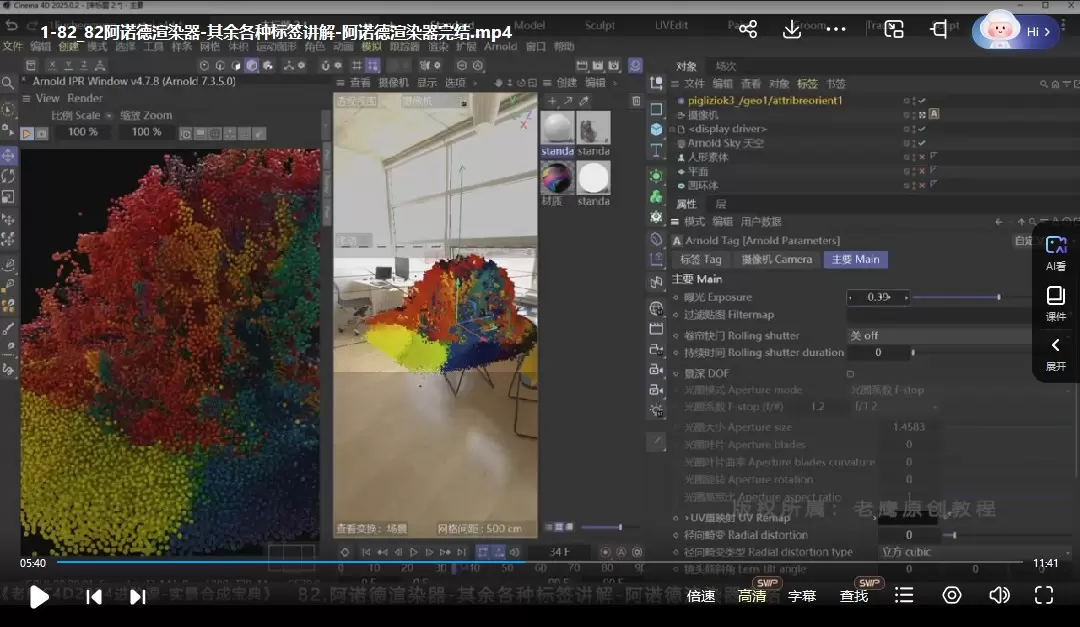Viewport: 1080px width, 627px height.
Task: Enable the 景深 DOF checkbox
Action: [x=850, y=373]
